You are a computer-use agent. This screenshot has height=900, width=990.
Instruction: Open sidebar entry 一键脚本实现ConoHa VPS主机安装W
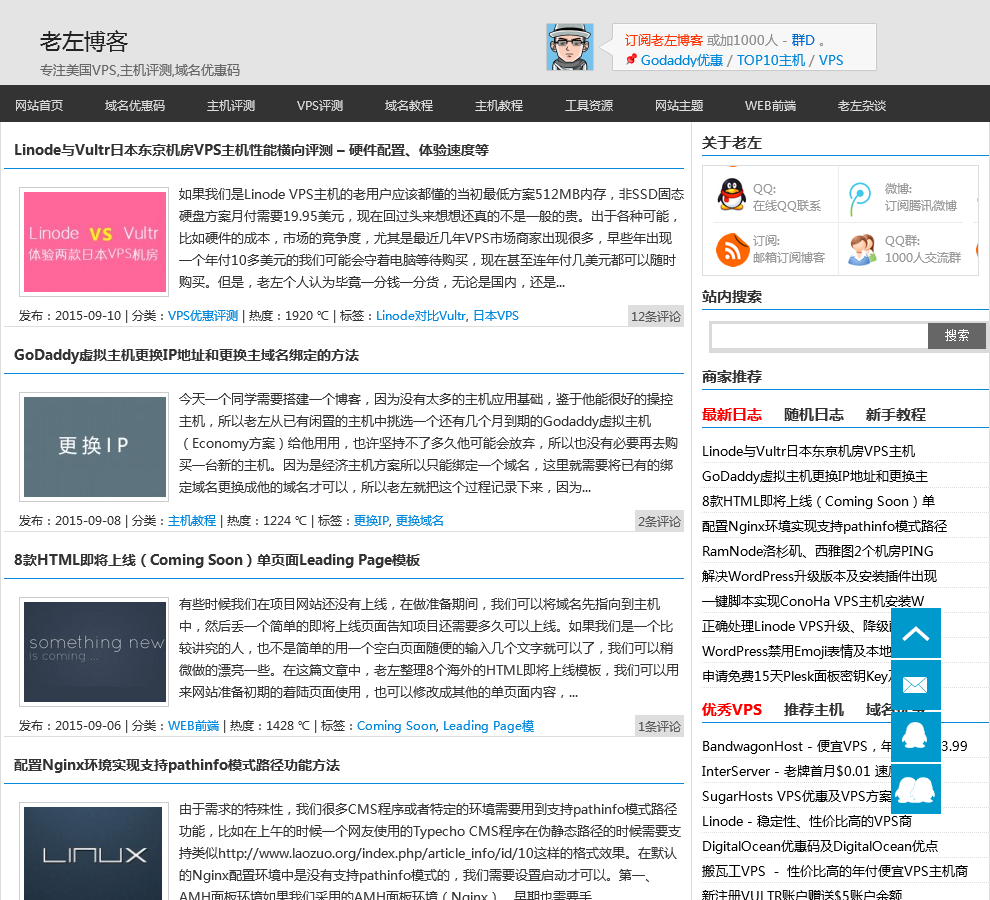click(x=813, y=601)
